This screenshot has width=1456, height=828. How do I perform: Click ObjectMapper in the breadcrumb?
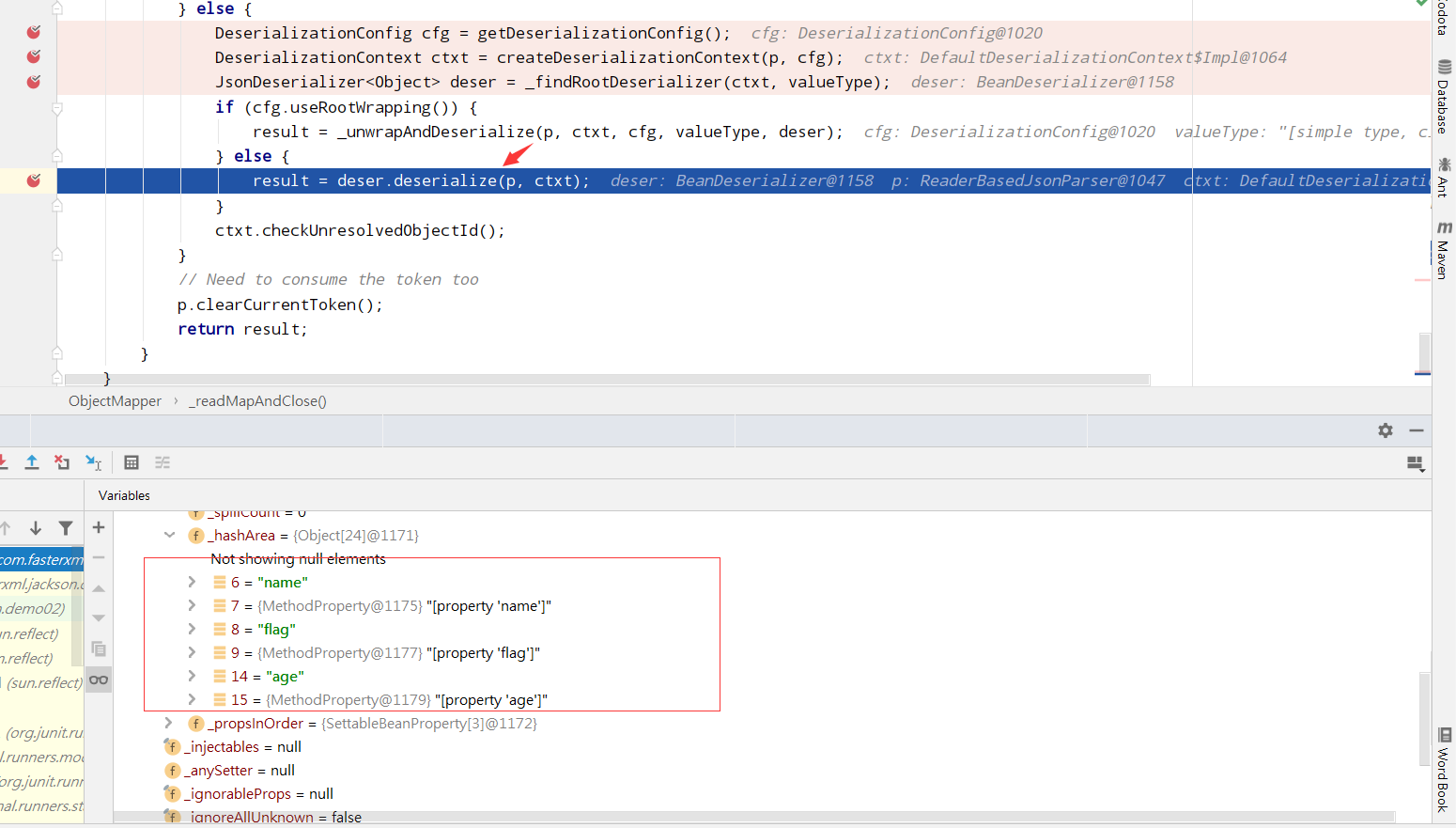115,401
